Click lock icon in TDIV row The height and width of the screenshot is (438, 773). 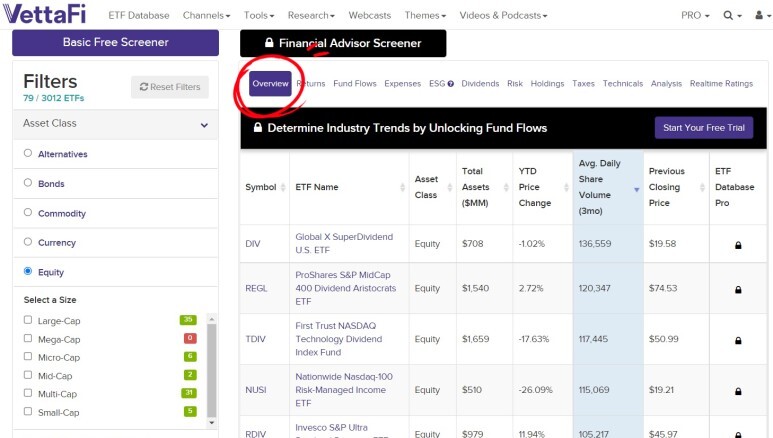click(738, 340)
